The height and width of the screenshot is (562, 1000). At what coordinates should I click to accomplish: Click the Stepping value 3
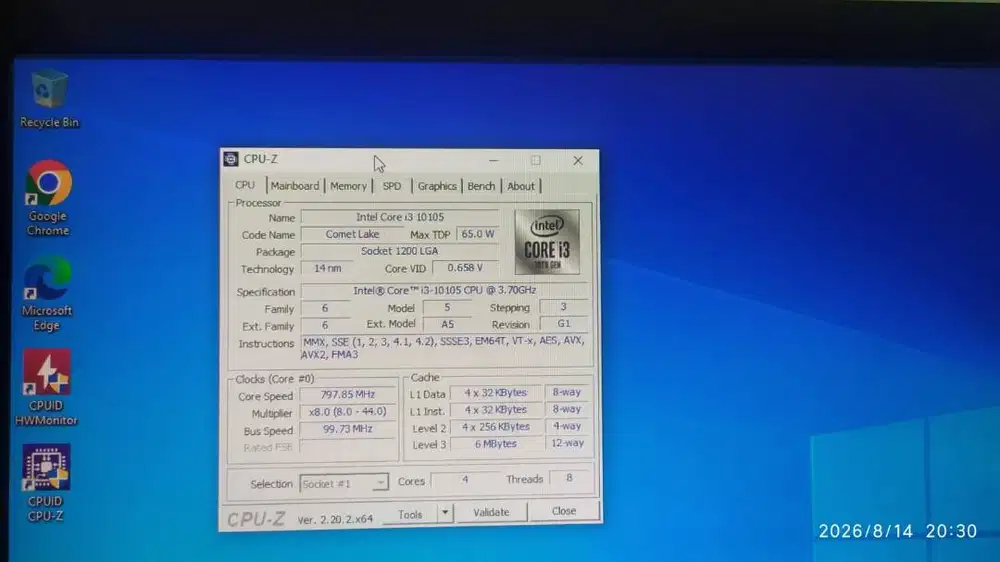(564, 307)
